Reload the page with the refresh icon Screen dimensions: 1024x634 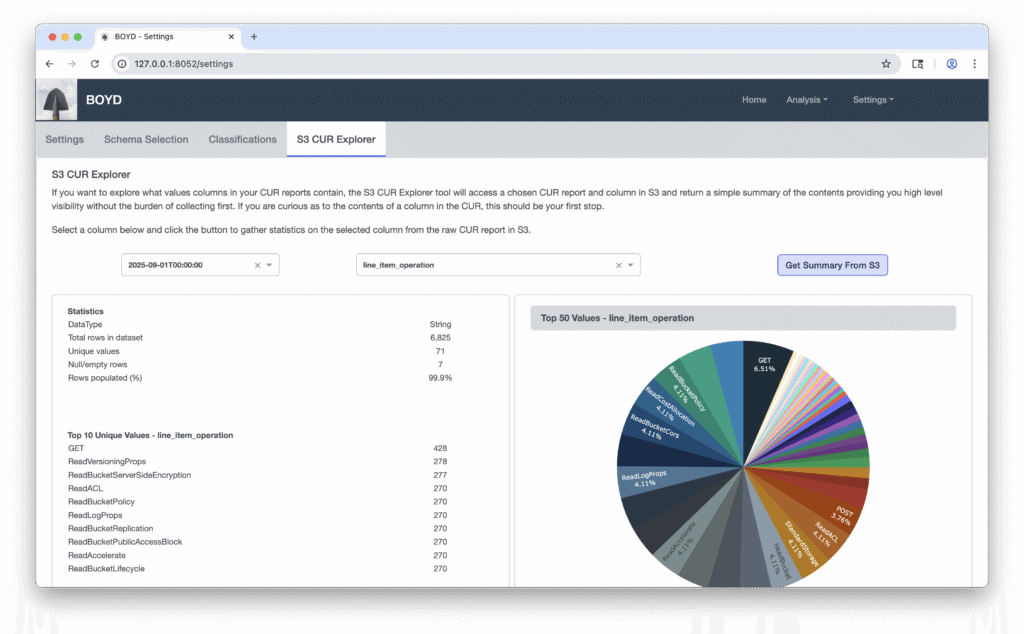(94, 64)
